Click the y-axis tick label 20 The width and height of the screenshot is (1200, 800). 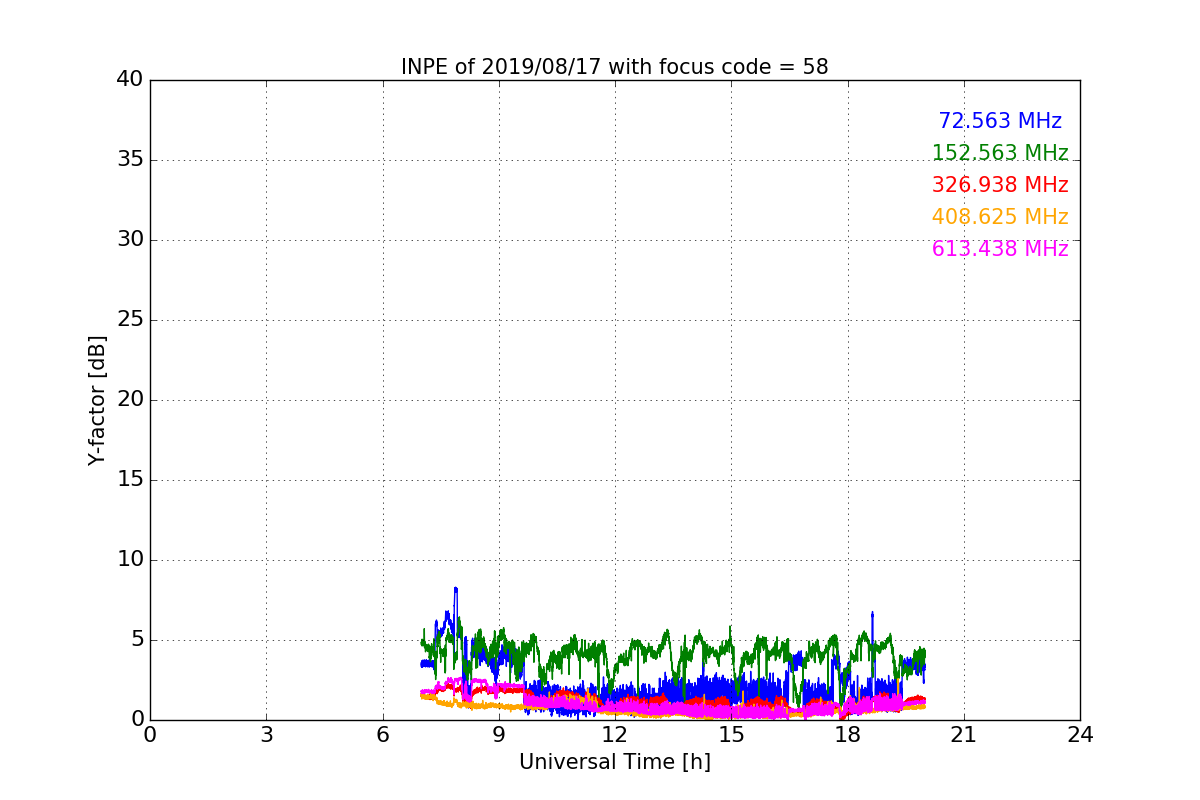130,400
